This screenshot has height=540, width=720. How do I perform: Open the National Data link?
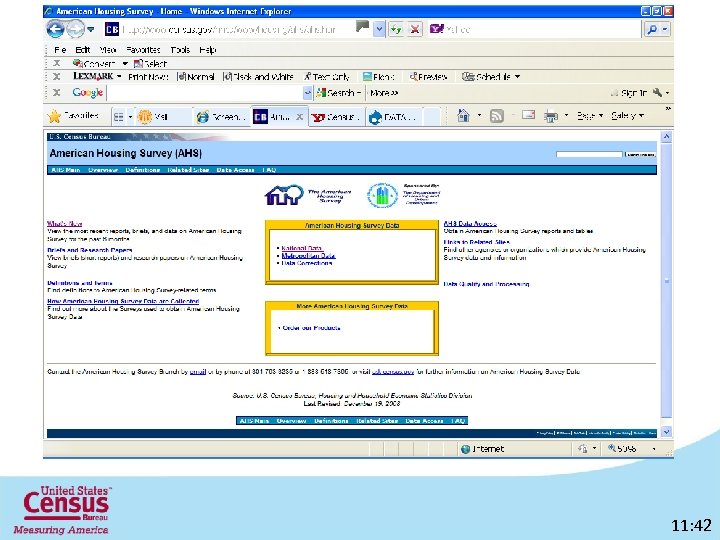[301, 248]
